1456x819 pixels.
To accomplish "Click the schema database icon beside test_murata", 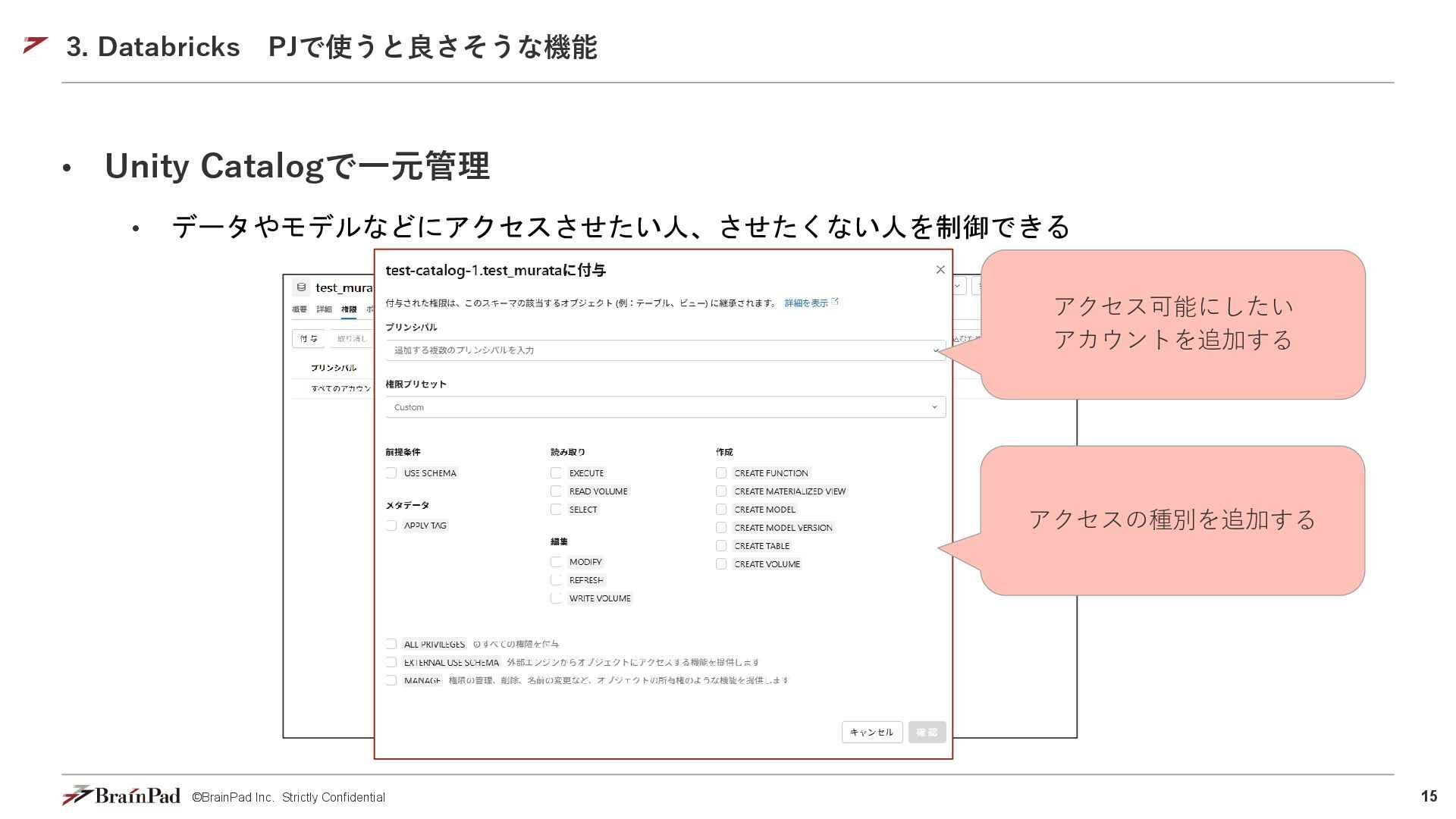I will click(301, 287).
